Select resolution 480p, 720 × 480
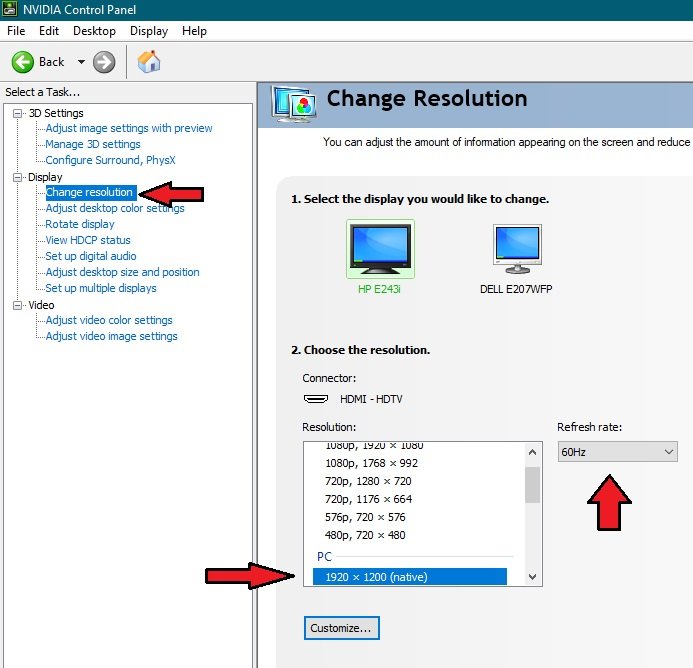693x668 pixels. pyautogui.click(x=365, y=535)
